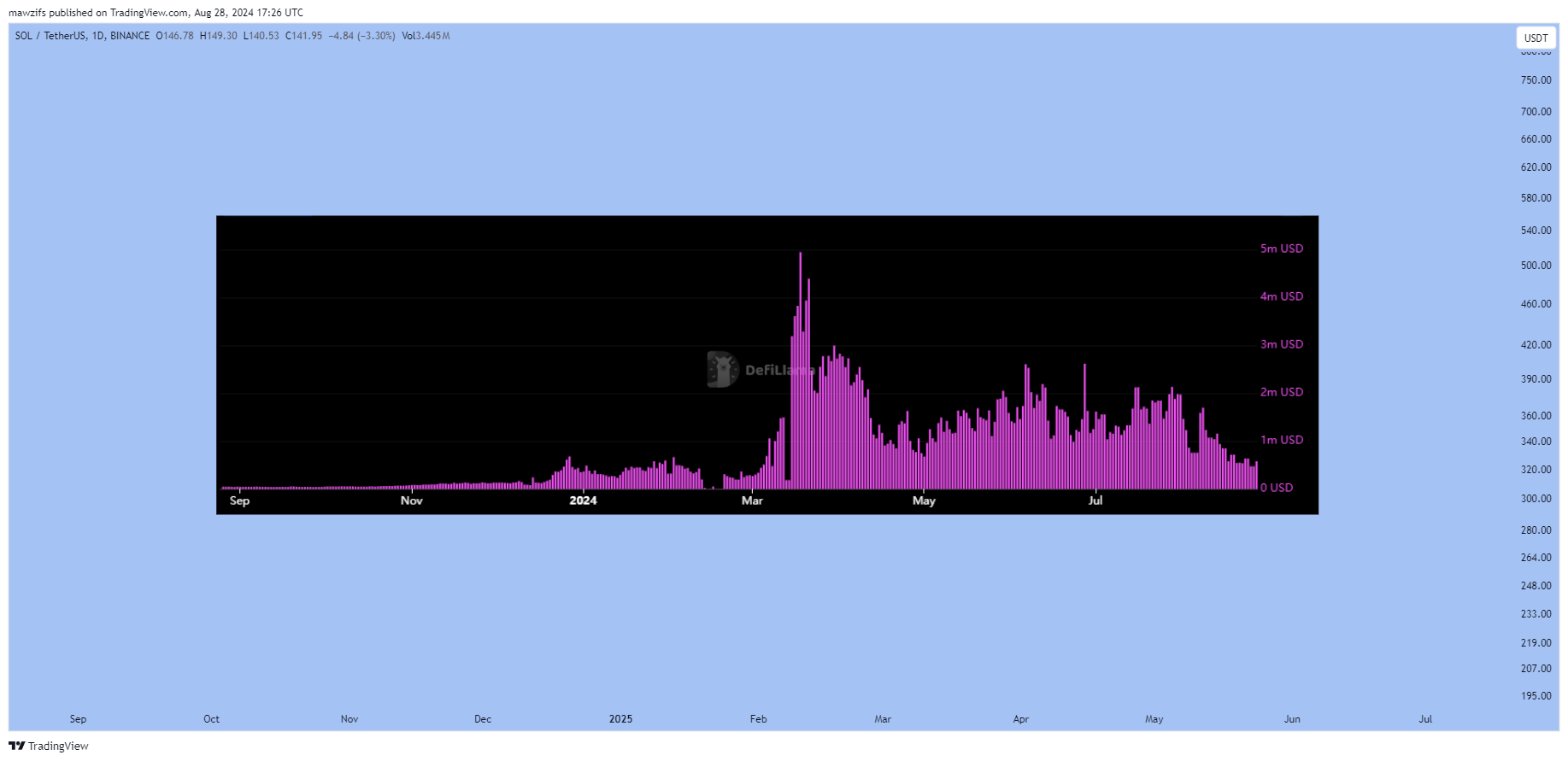Click the 233.00 price axis label
The image size is (1568, 761).
1536,614
